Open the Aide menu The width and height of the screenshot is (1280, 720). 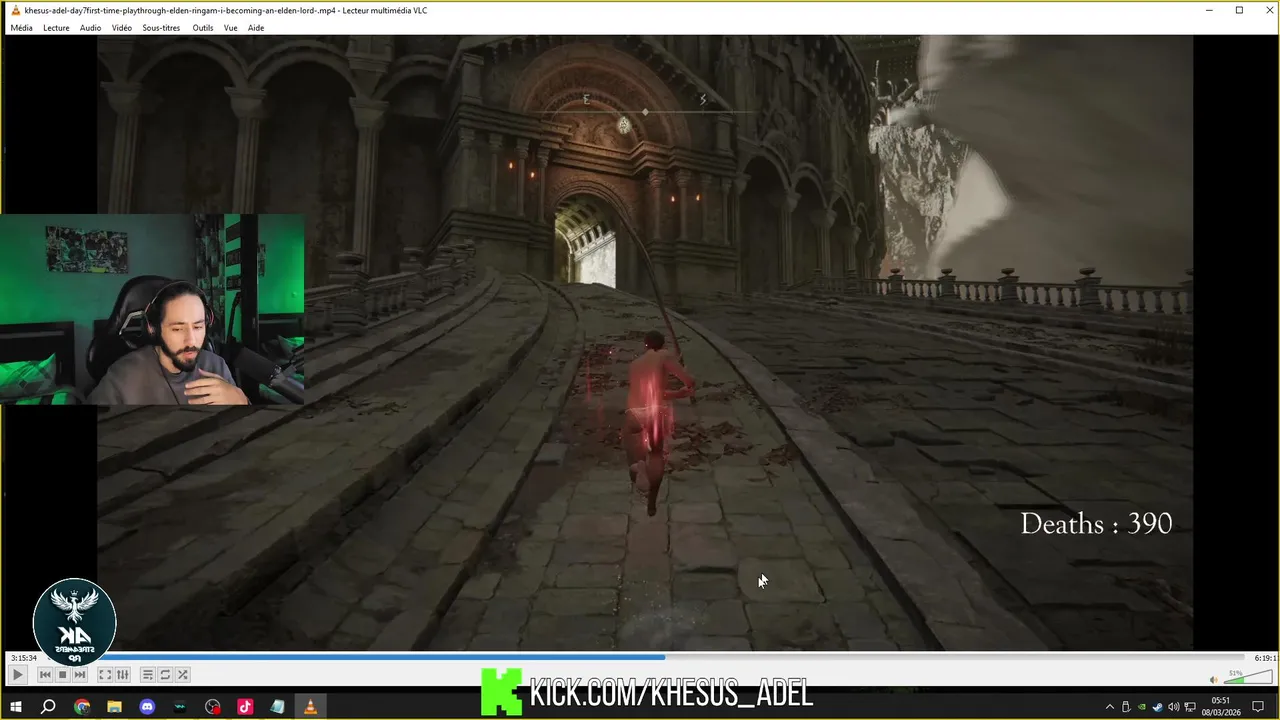[x=256, y=28]
